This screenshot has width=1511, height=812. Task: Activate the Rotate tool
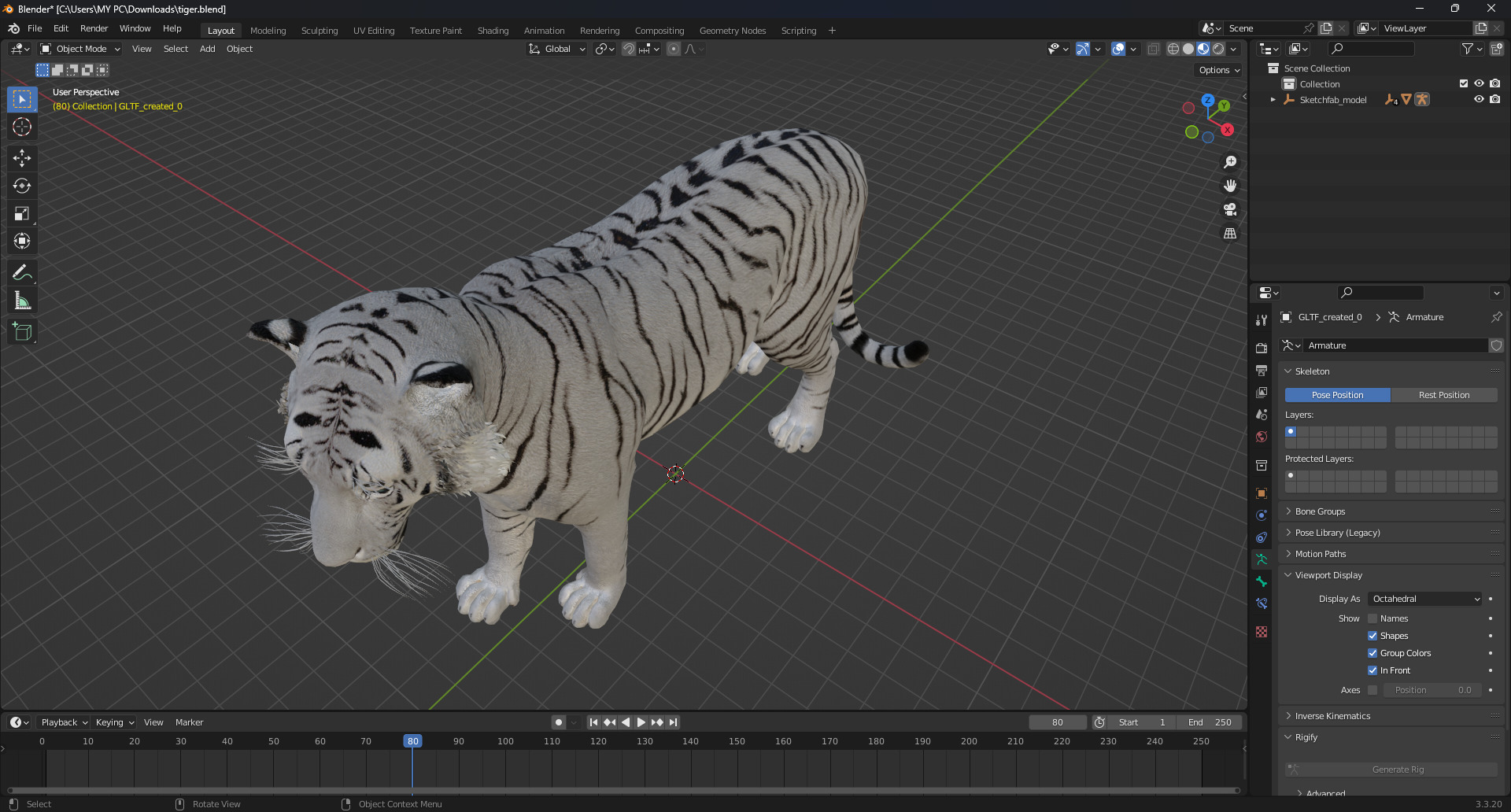(x=22, y=186)
